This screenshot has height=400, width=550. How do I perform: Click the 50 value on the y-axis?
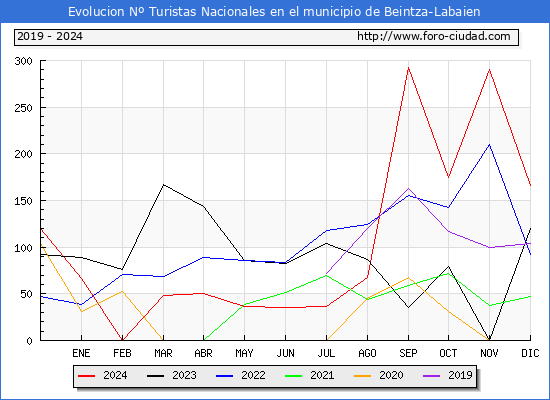pos(26,294)
